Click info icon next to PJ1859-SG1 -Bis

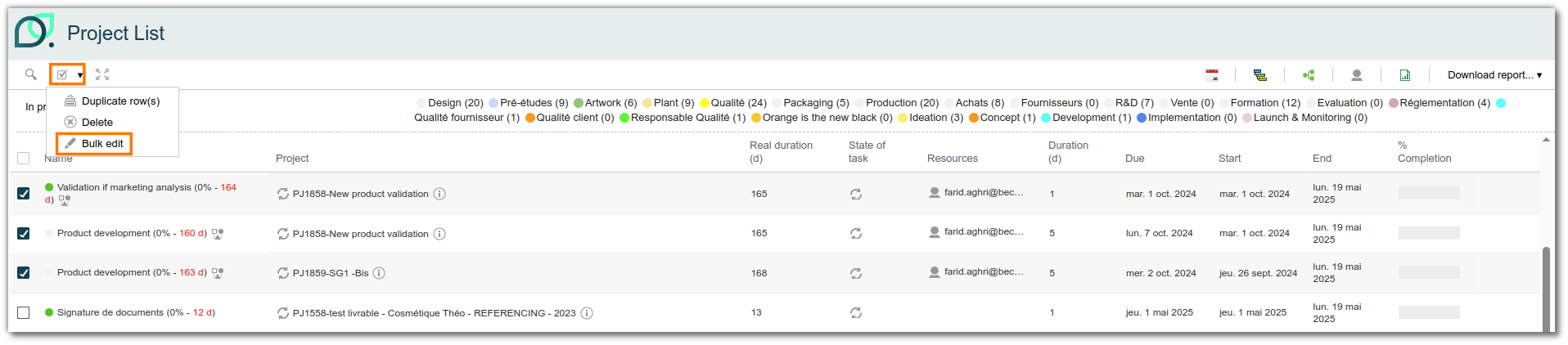coord(379,273)
